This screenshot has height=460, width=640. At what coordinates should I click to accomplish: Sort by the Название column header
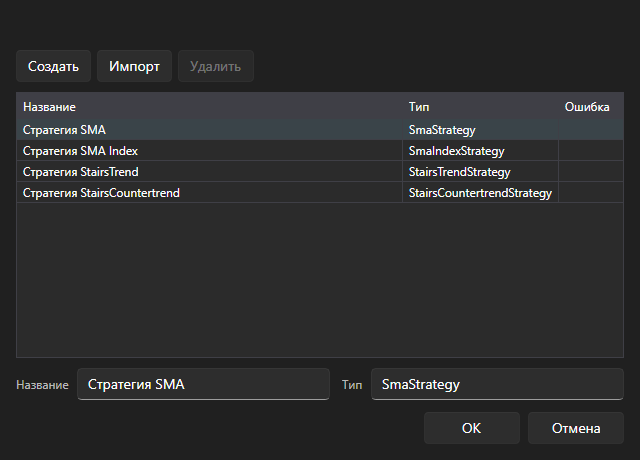tap(209, 107)
